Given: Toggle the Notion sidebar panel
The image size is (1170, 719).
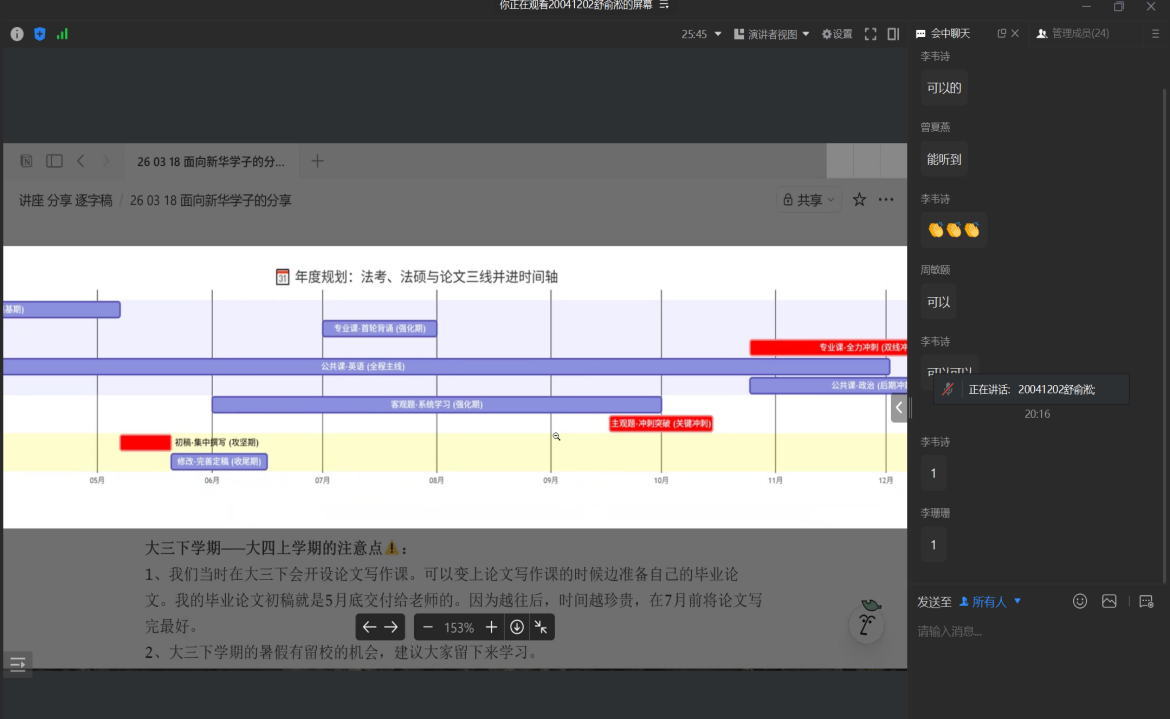Looking at the screenshot, I should pyautogui.click(x=54, y=161).
